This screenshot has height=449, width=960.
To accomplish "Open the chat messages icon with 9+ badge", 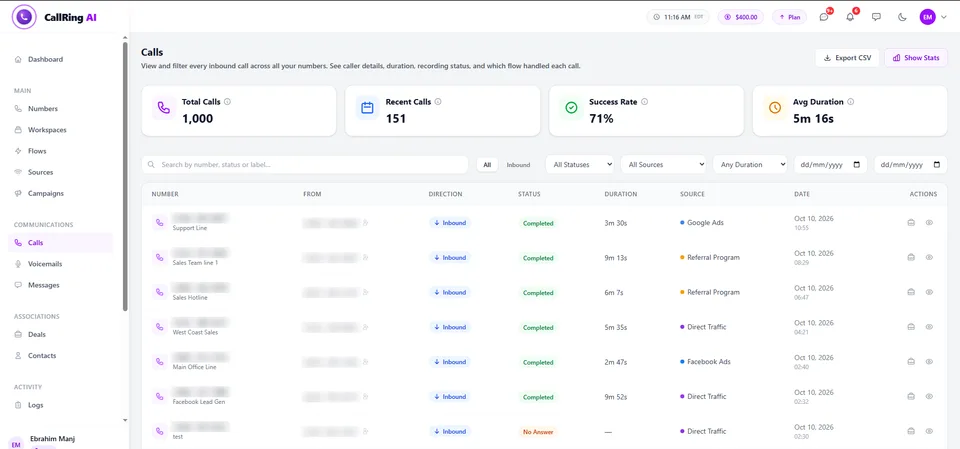I will pos(824,17).
